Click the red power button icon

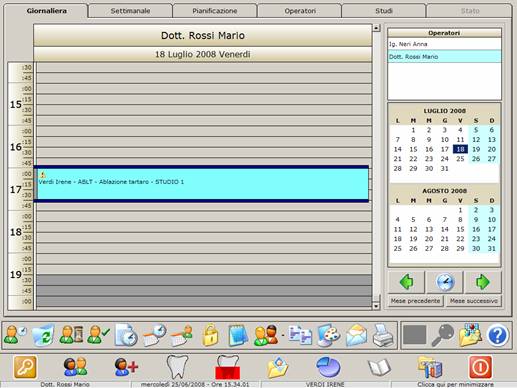tap(480, 367)
